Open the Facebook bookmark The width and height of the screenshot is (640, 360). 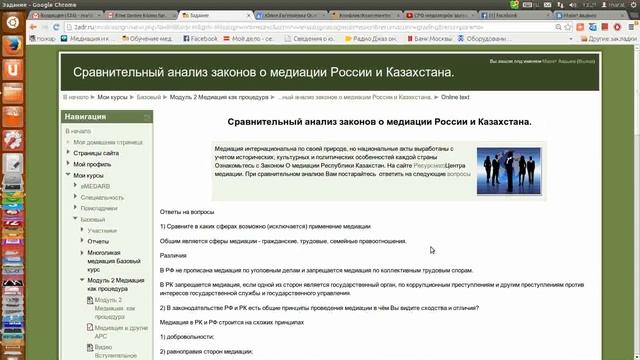[x=200, y=39]
